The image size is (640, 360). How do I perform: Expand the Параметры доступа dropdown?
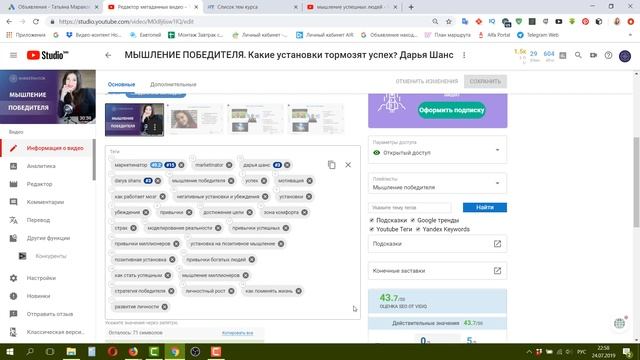click(x=438, y=149)
